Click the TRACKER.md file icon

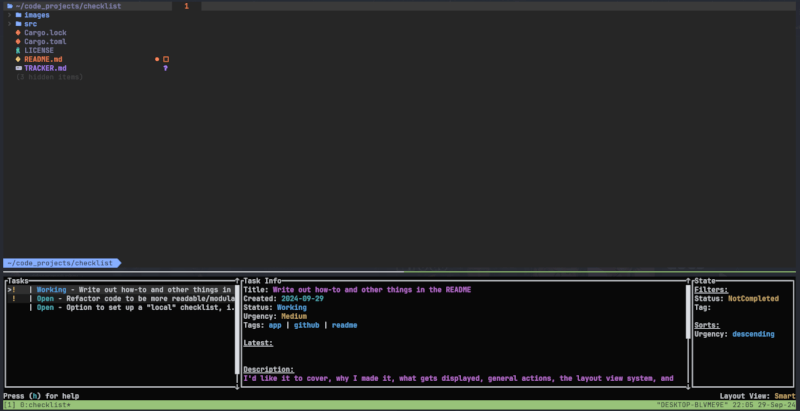(x=18, y=68)
